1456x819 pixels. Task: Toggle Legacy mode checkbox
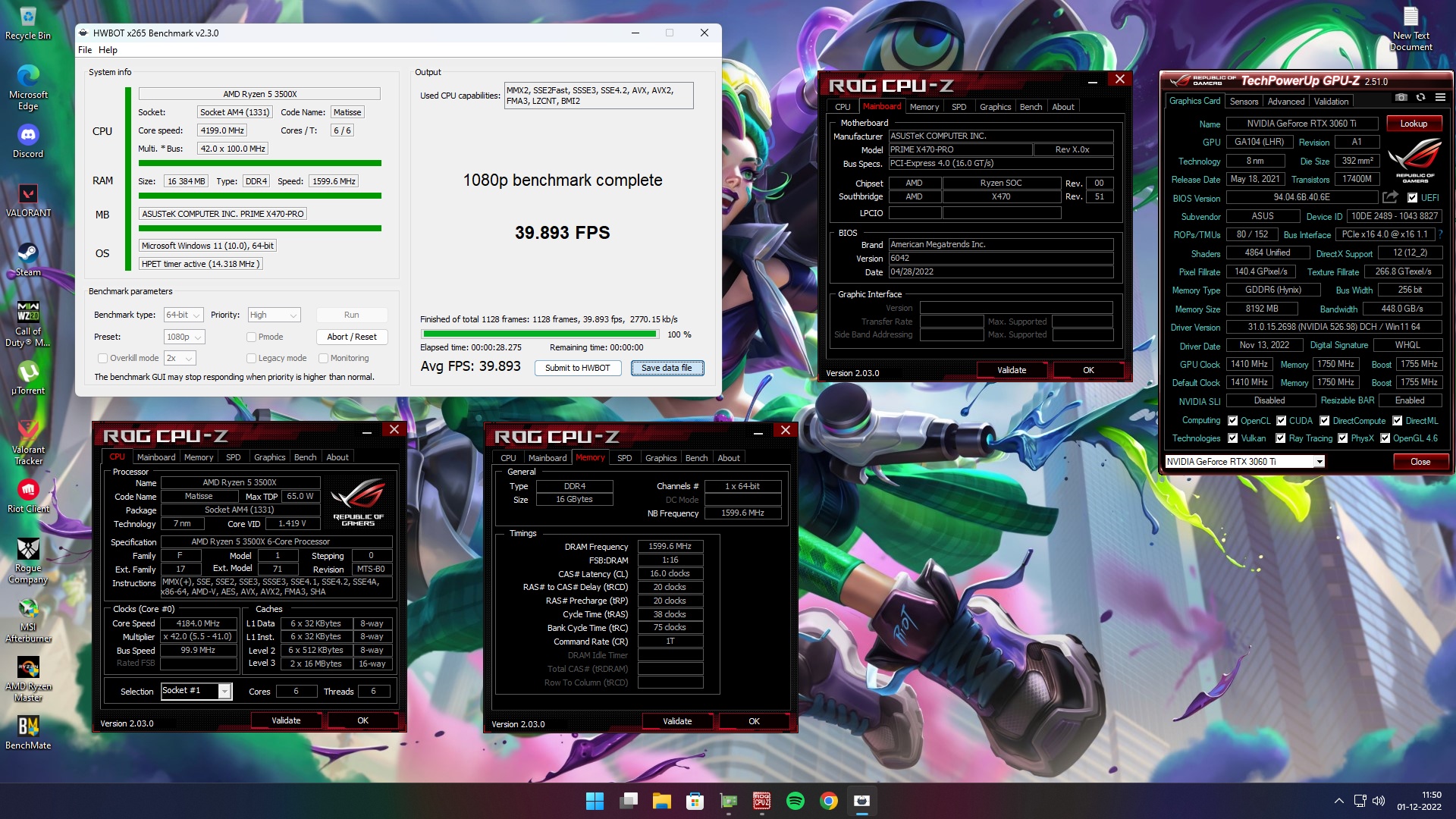[251, 358]
